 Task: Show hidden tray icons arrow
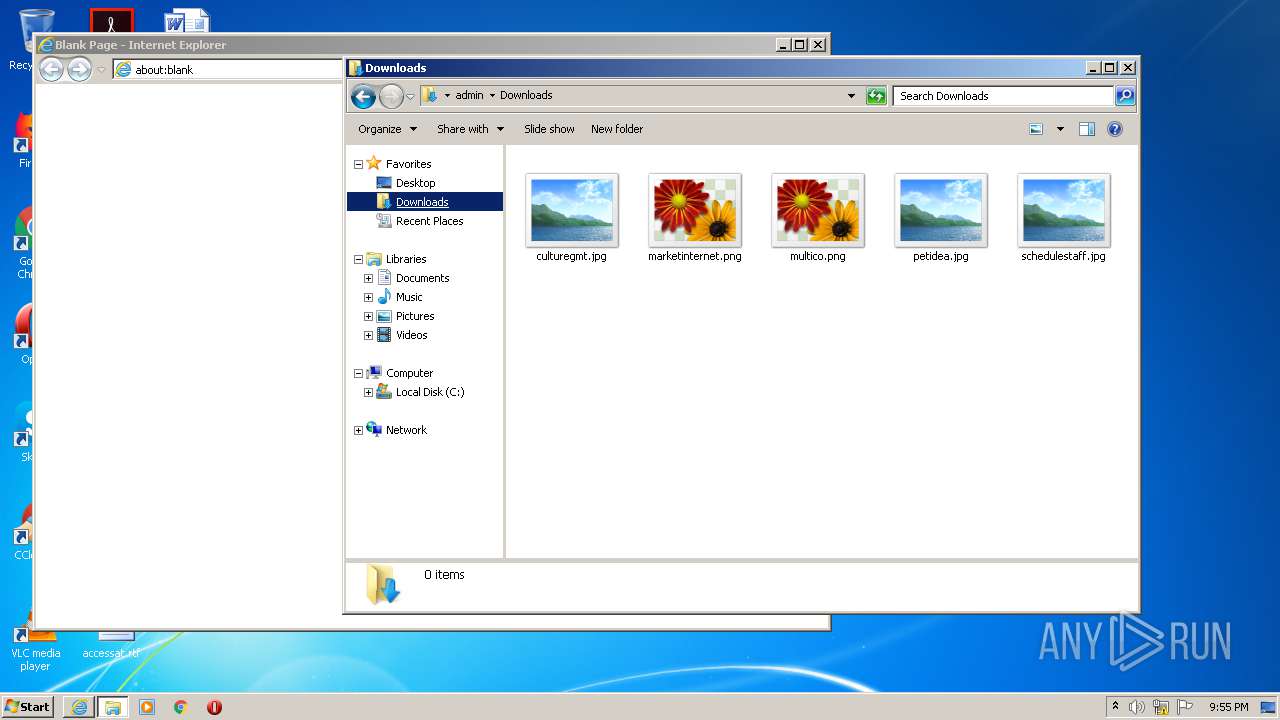click(x=1116, y=706)
